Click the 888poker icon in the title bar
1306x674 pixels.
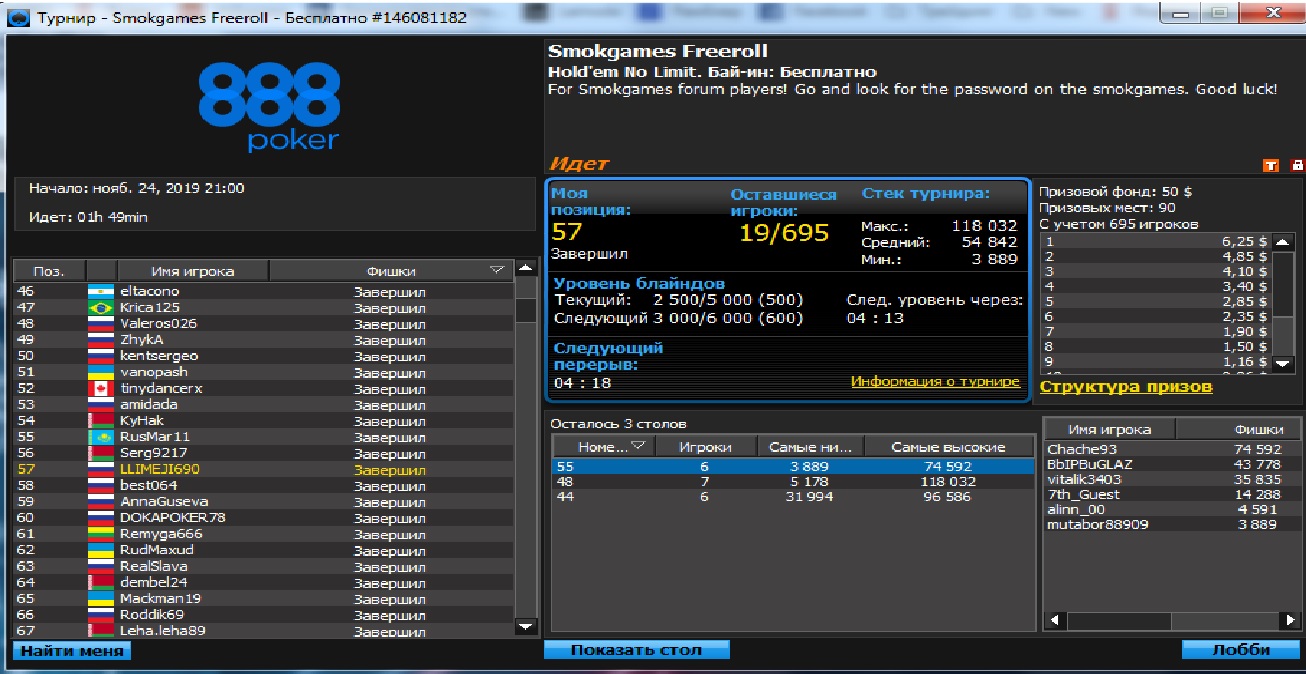[x=19, y=17]
